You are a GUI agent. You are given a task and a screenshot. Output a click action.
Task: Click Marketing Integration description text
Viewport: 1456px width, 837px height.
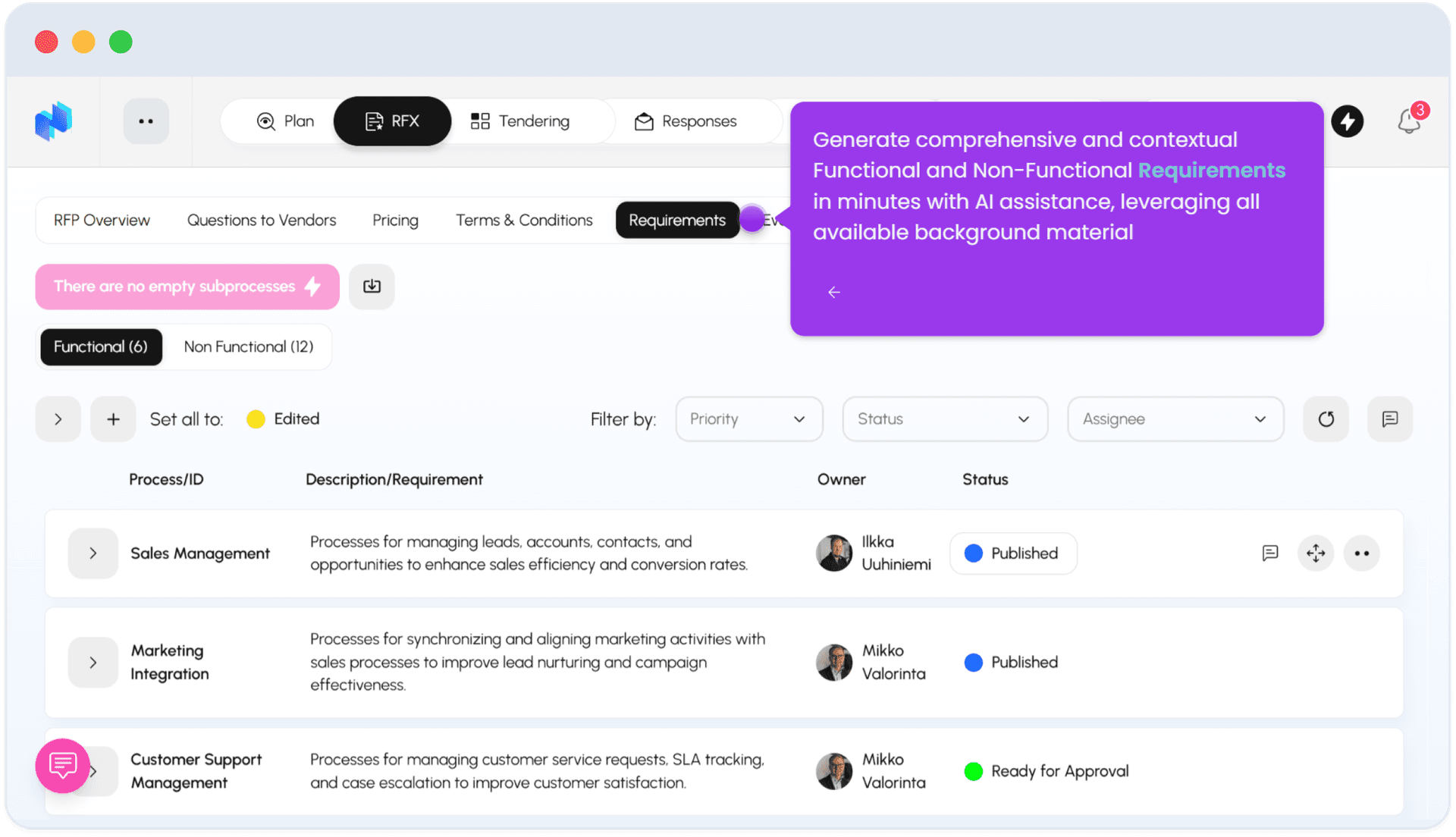538,663
